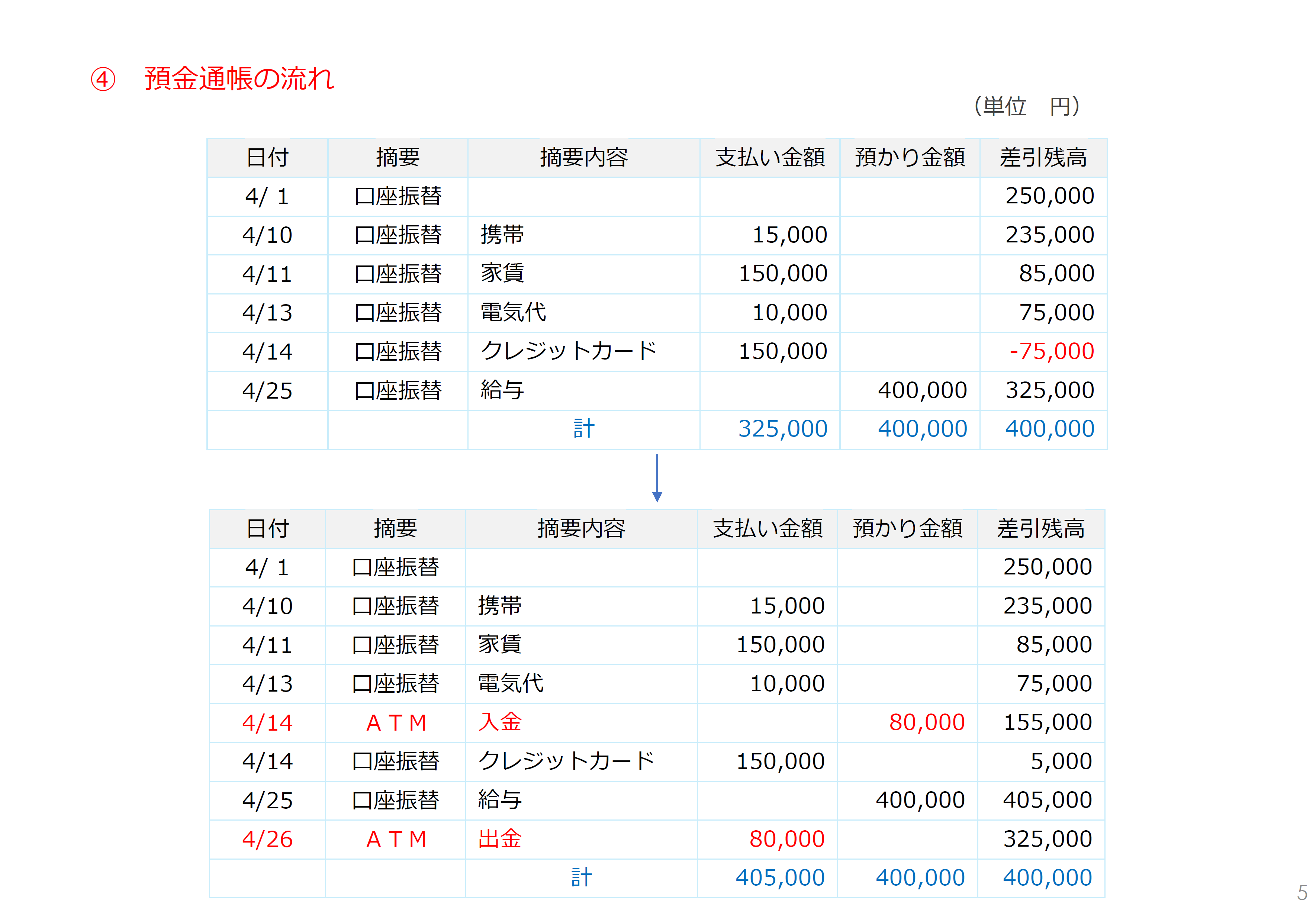1316x905 pixels.
Task: Click the 摘要 header in the lower table
Action: [396, 529]
